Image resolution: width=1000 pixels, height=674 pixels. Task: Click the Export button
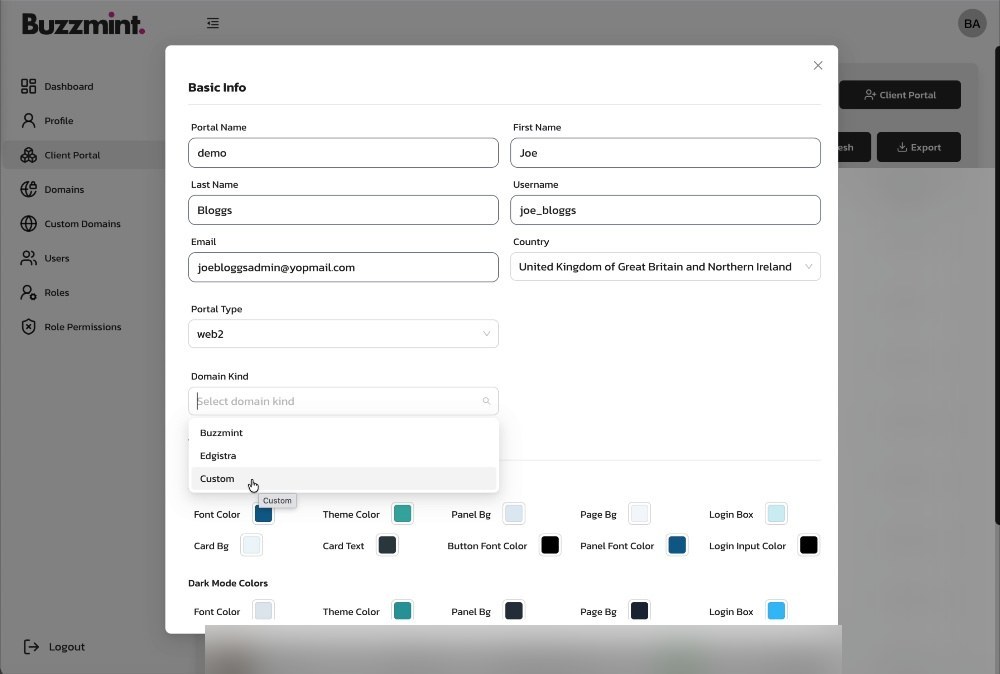click(919, 147)
